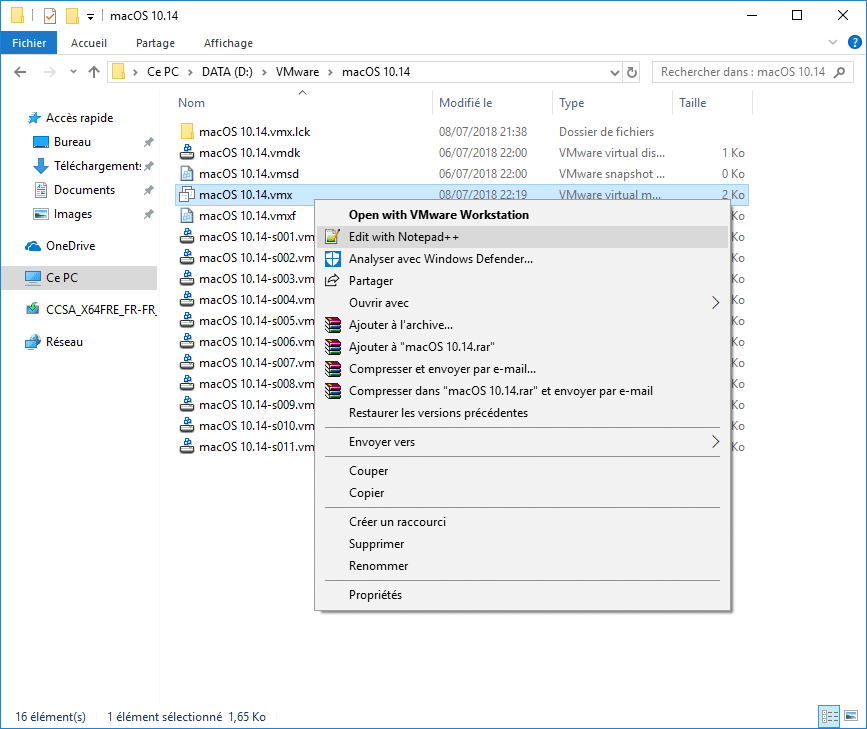Open Propriétés from the context menu

[523, 595]
